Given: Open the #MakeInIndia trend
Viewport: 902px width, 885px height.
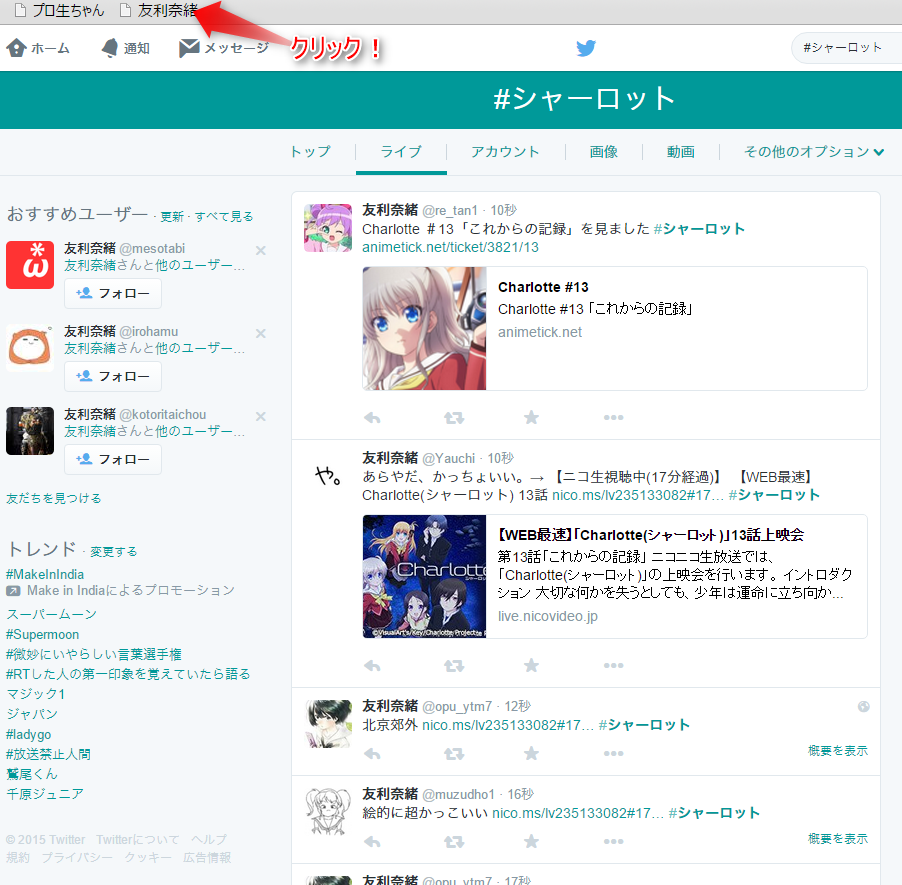Looking at the screenshot, I should pos(45,574).
